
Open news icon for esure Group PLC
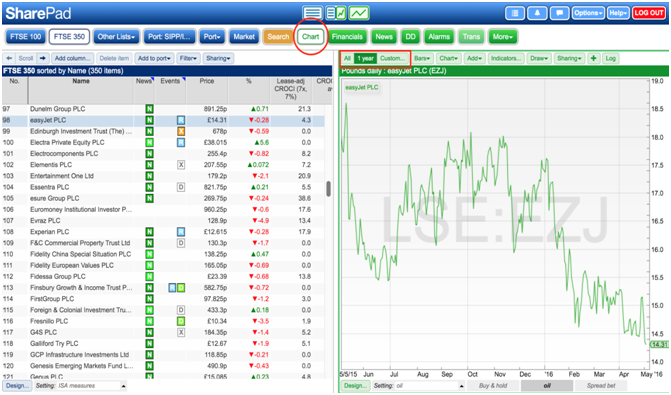point(149,198)
